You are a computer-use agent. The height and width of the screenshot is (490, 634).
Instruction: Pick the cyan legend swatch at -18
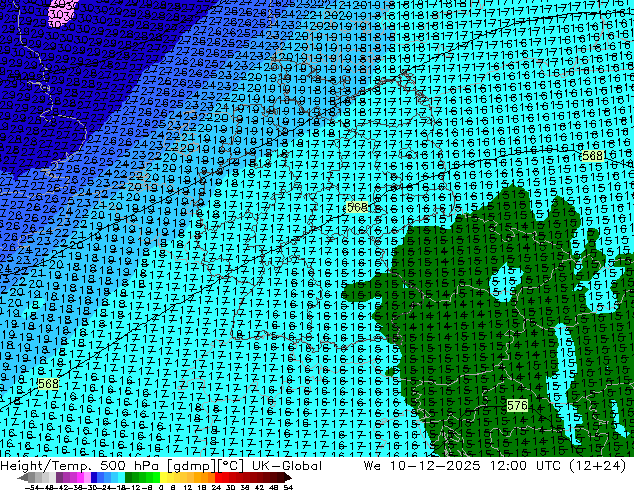(121, 477)
